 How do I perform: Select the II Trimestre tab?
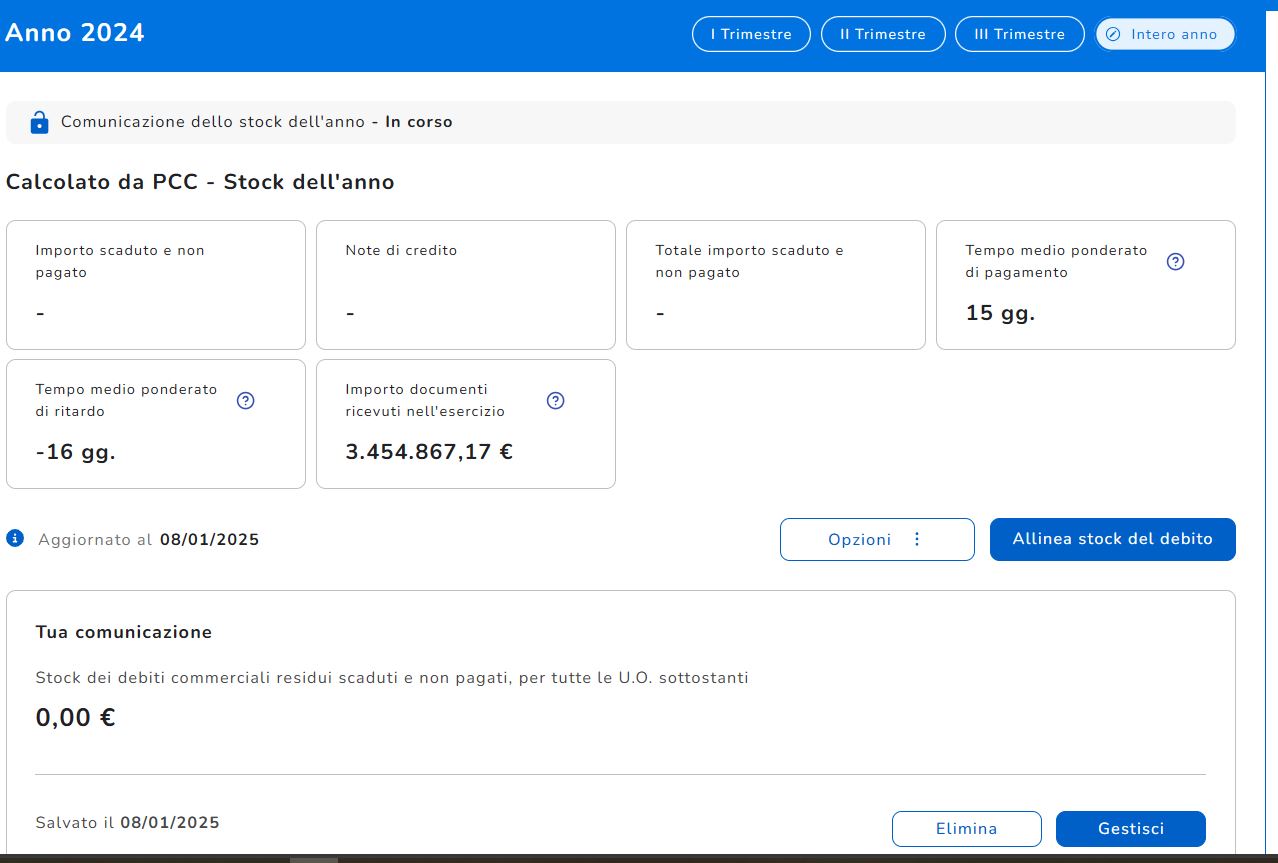pyautogui.click(x=883, y=34)
